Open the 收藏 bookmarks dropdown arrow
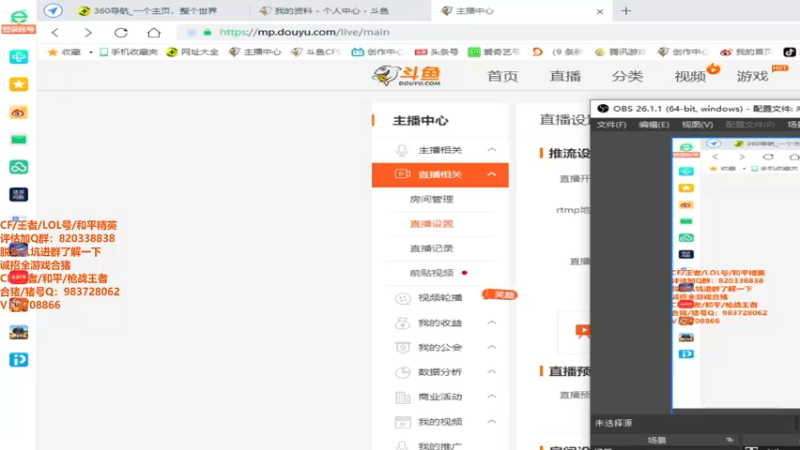Viewport: 800px width, 450px height. coord(91,52)
